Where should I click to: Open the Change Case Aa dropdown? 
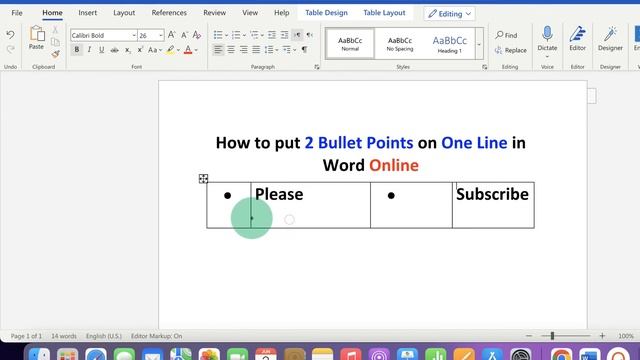click(155, 50)
